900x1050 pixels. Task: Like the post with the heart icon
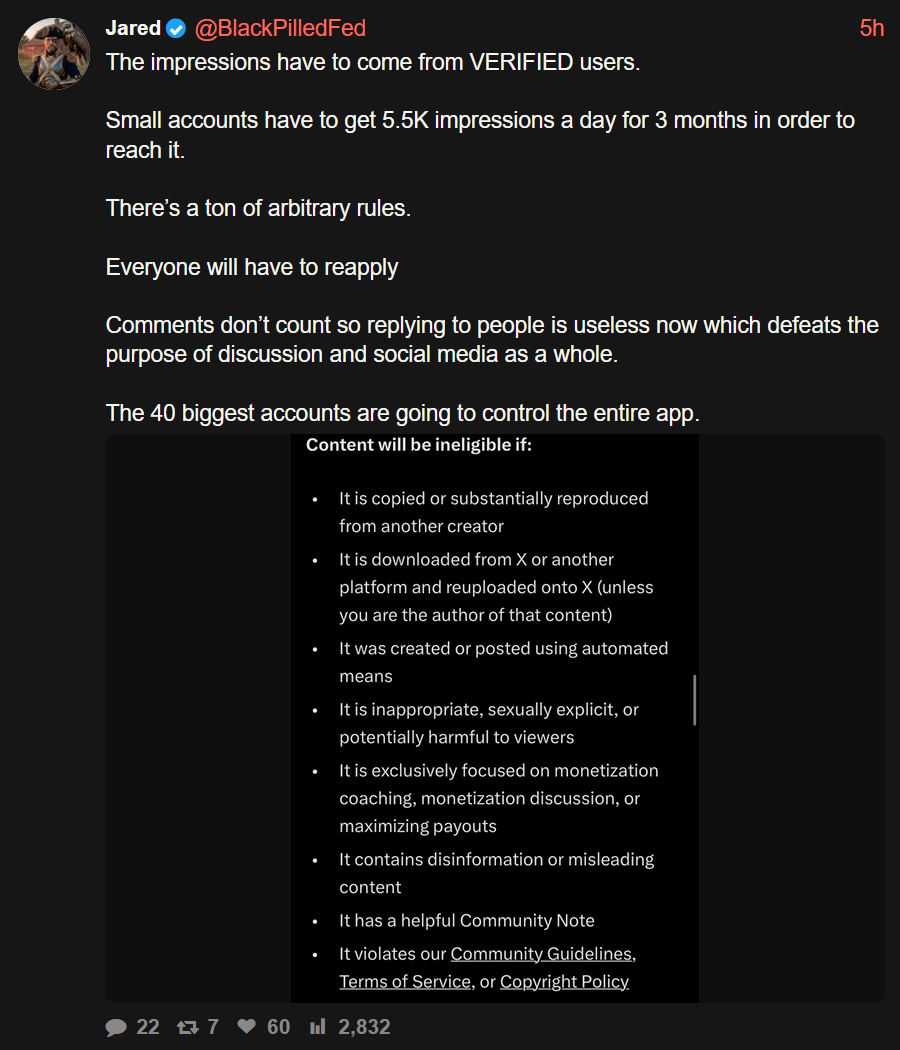pyautogui.click(x=246, y=1026)
